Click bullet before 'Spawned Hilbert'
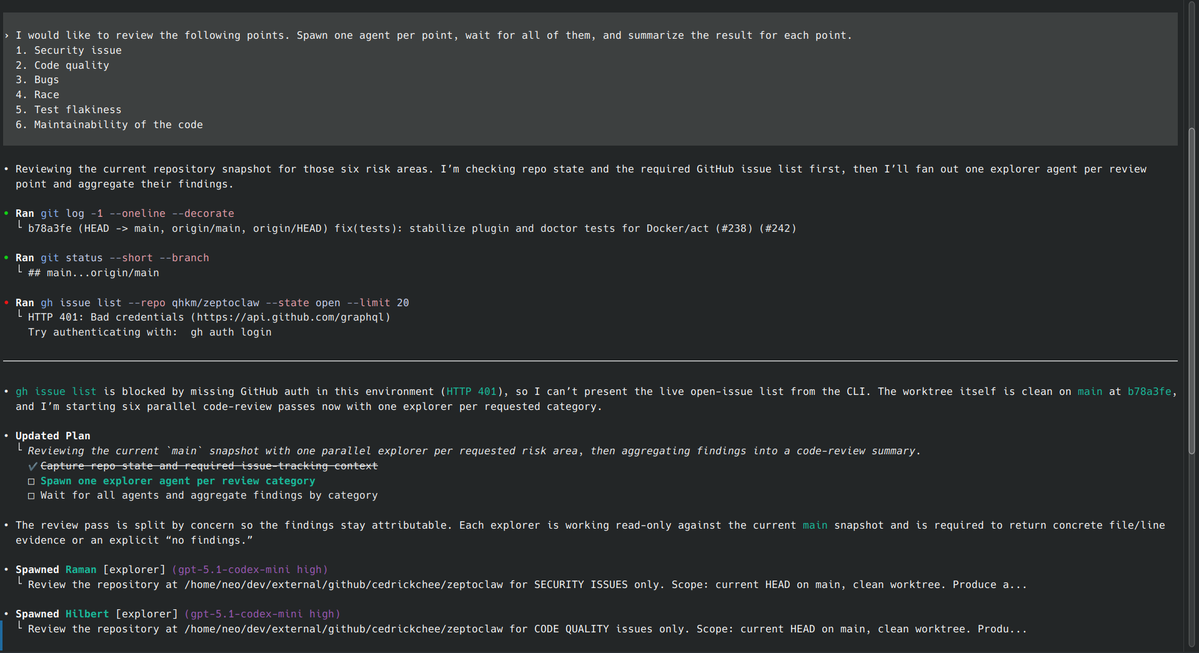The image size is (1199, 653). tap(7, 614)
